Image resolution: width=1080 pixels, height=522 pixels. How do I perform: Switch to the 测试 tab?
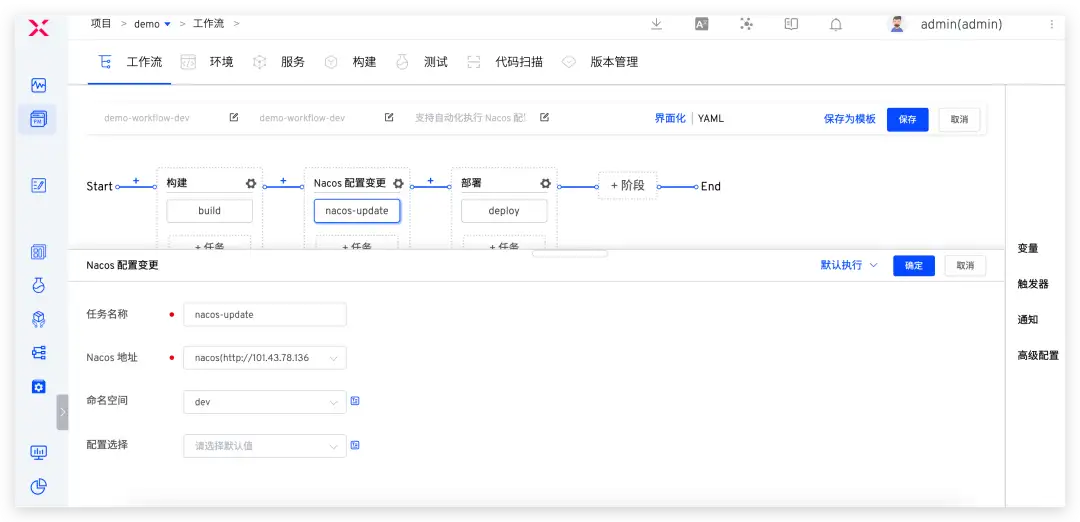click(422, 62)
